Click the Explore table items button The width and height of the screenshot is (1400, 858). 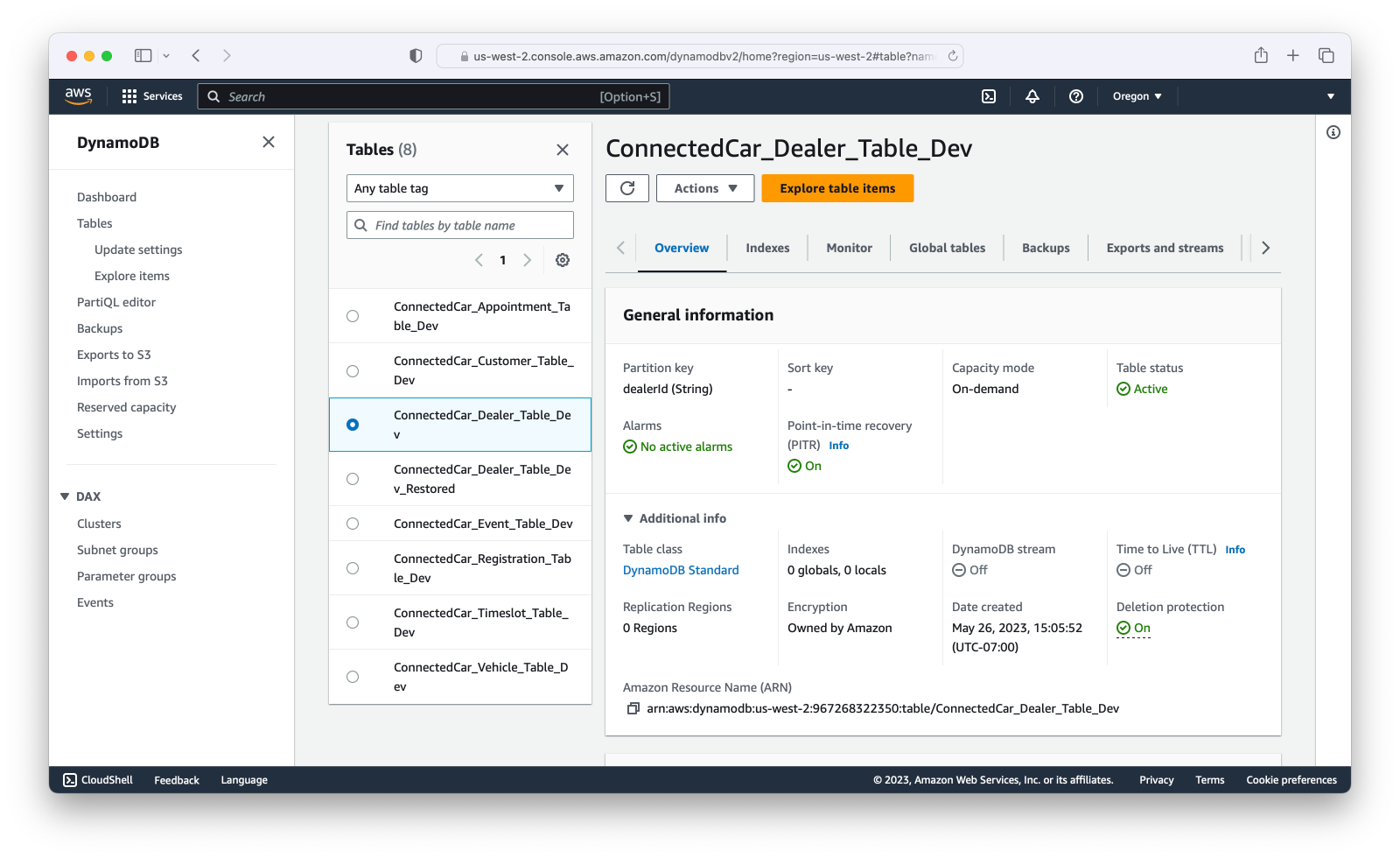coord(837,188)
